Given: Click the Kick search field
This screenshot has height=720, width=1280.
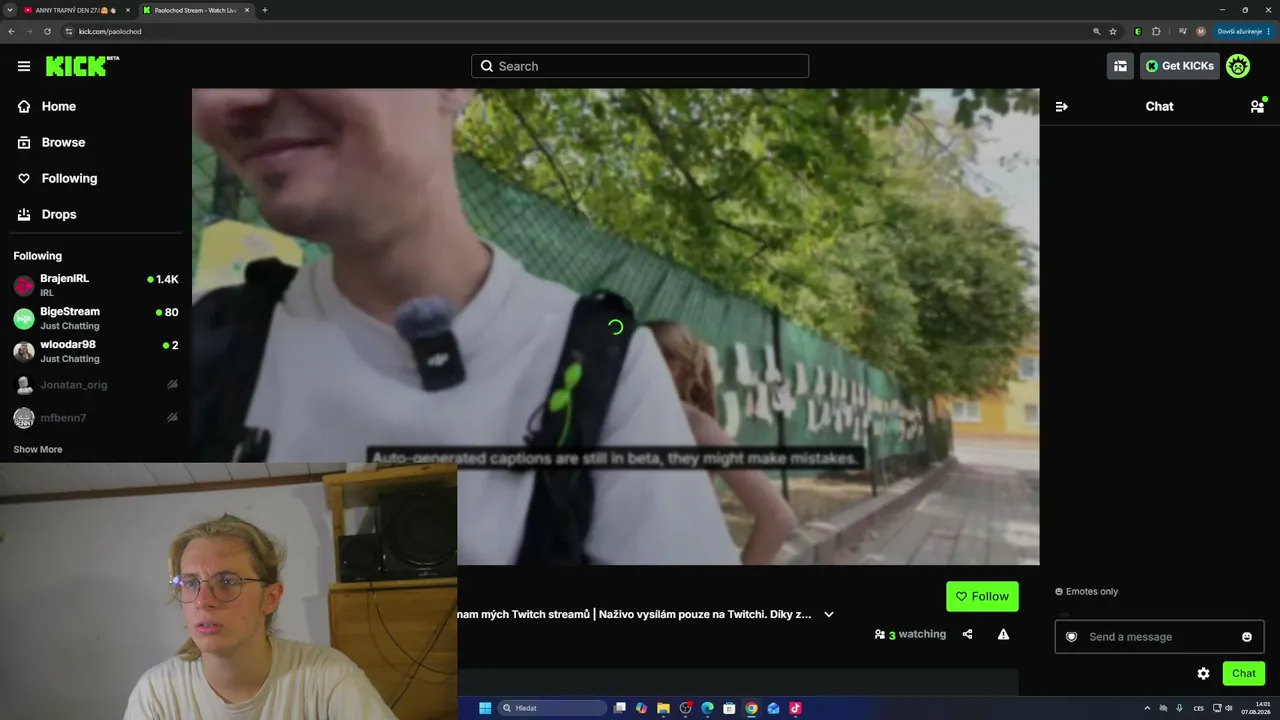Looking at the screenshot, I should coord(640,66).
